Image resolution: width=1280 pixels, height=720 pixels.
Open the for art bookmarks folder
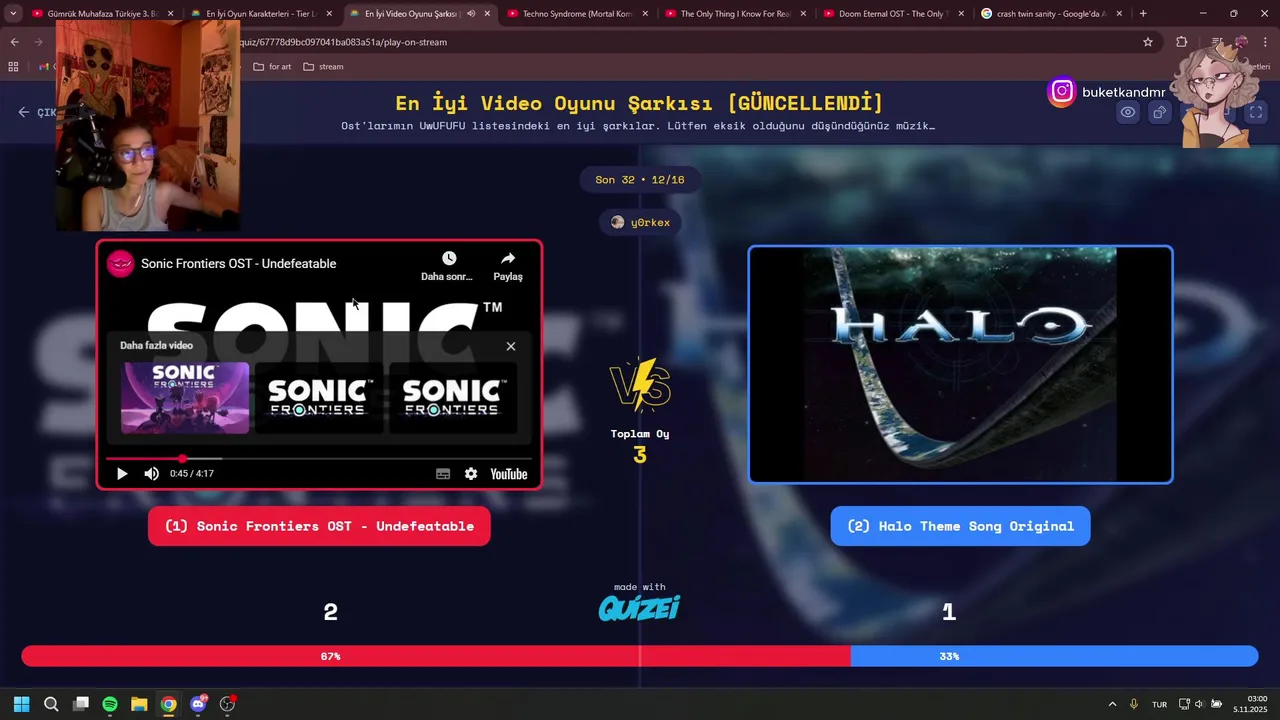pyautogui.click(x=272, y=67)
